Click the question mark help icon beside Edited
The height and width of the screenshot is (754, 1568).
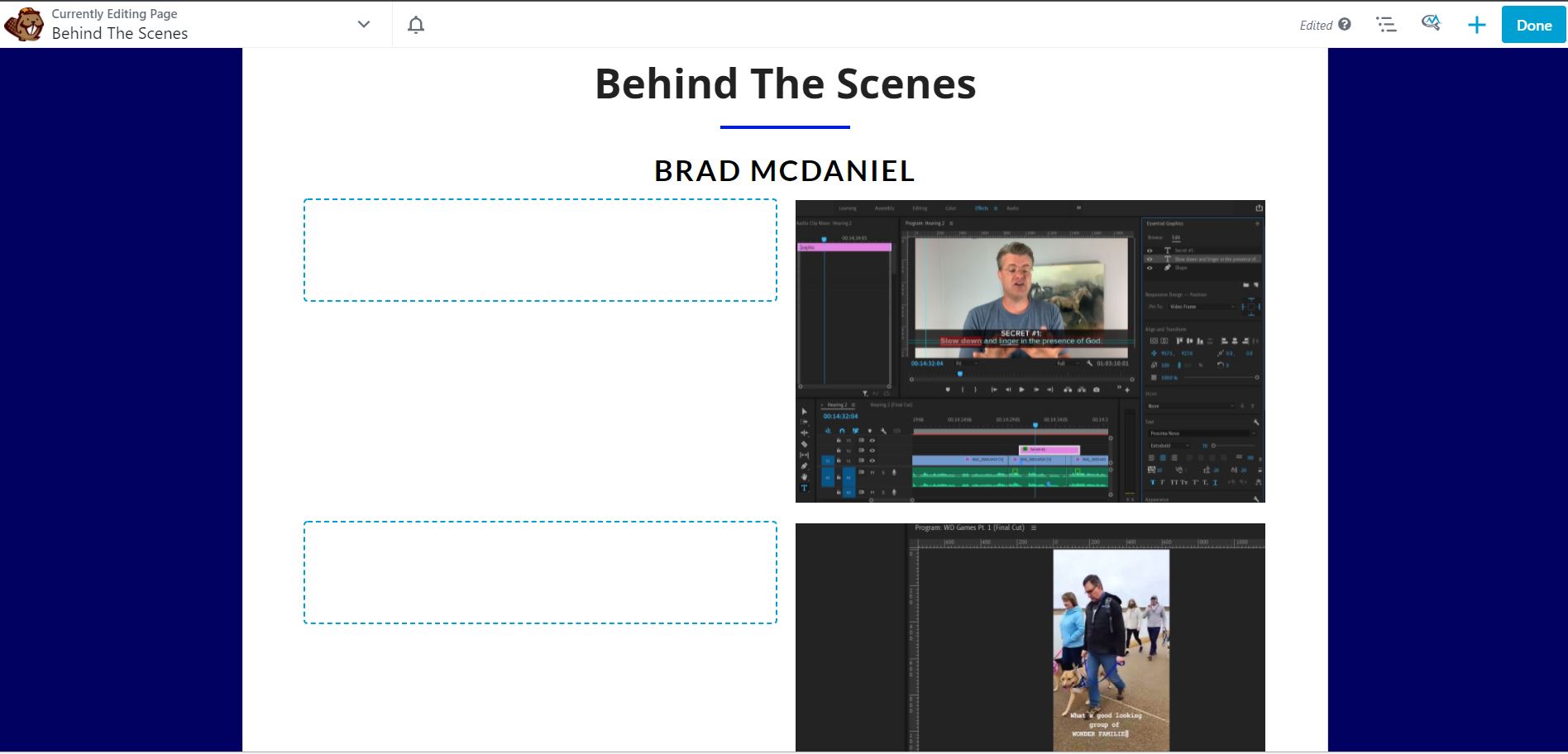point(1345,24)
